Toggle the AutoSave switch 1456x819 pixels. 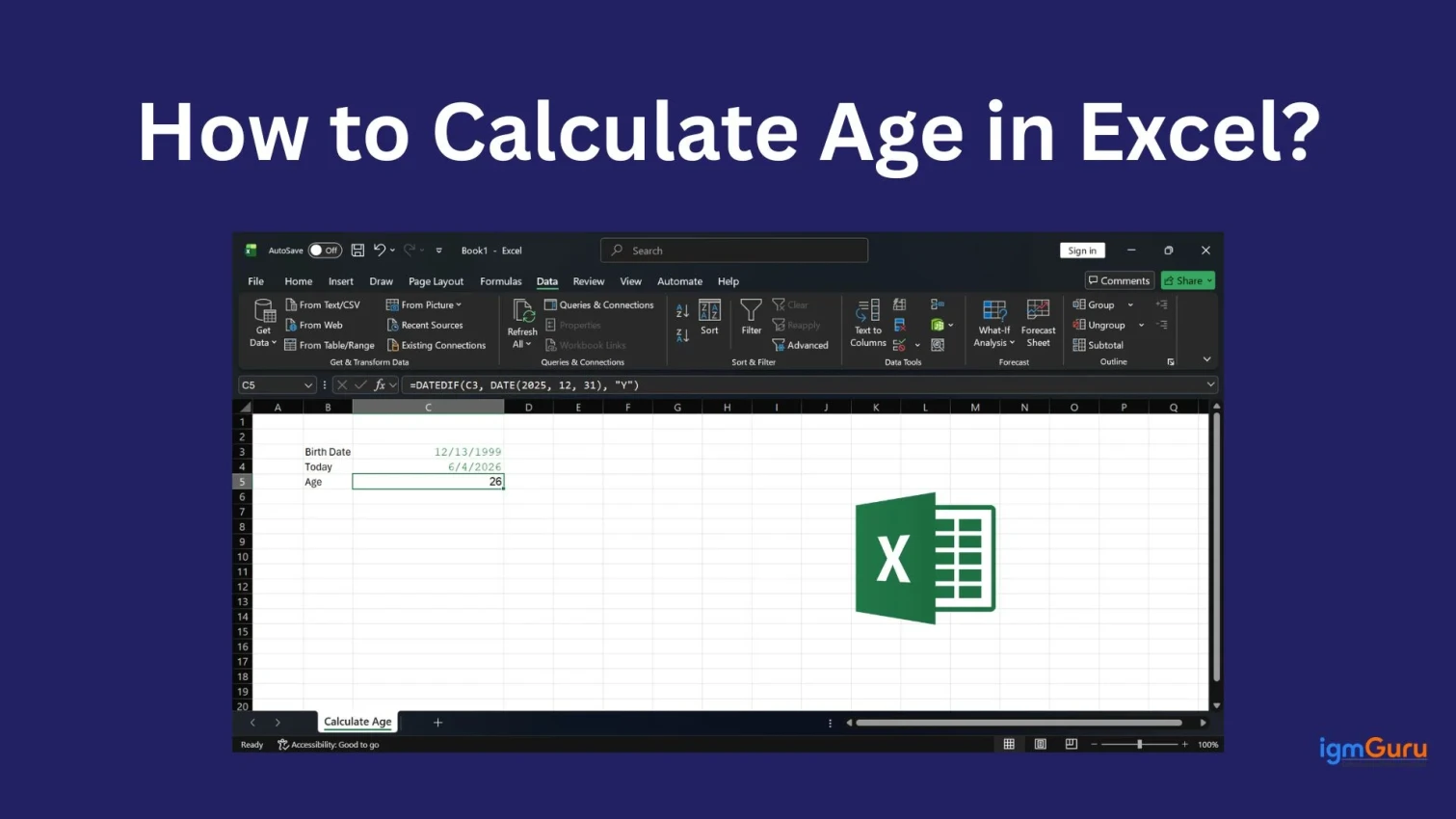325,251
